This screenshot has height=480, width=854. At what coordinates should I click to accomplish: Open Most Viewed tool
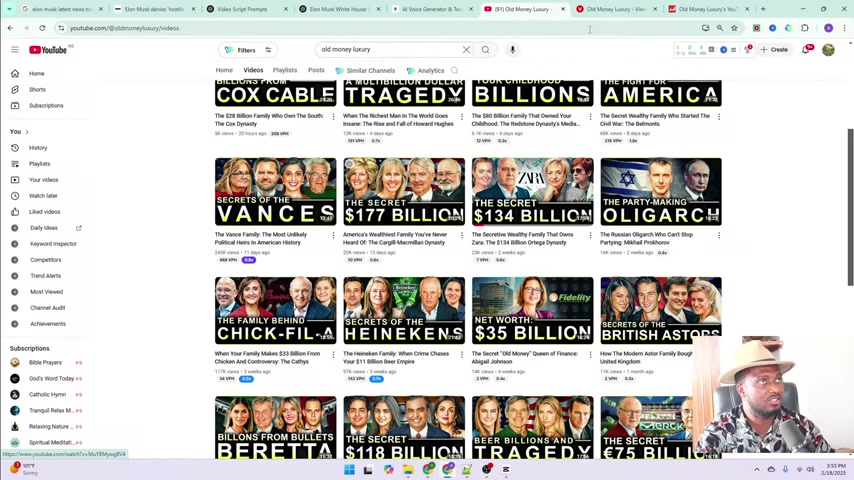[x=46, y=292]
